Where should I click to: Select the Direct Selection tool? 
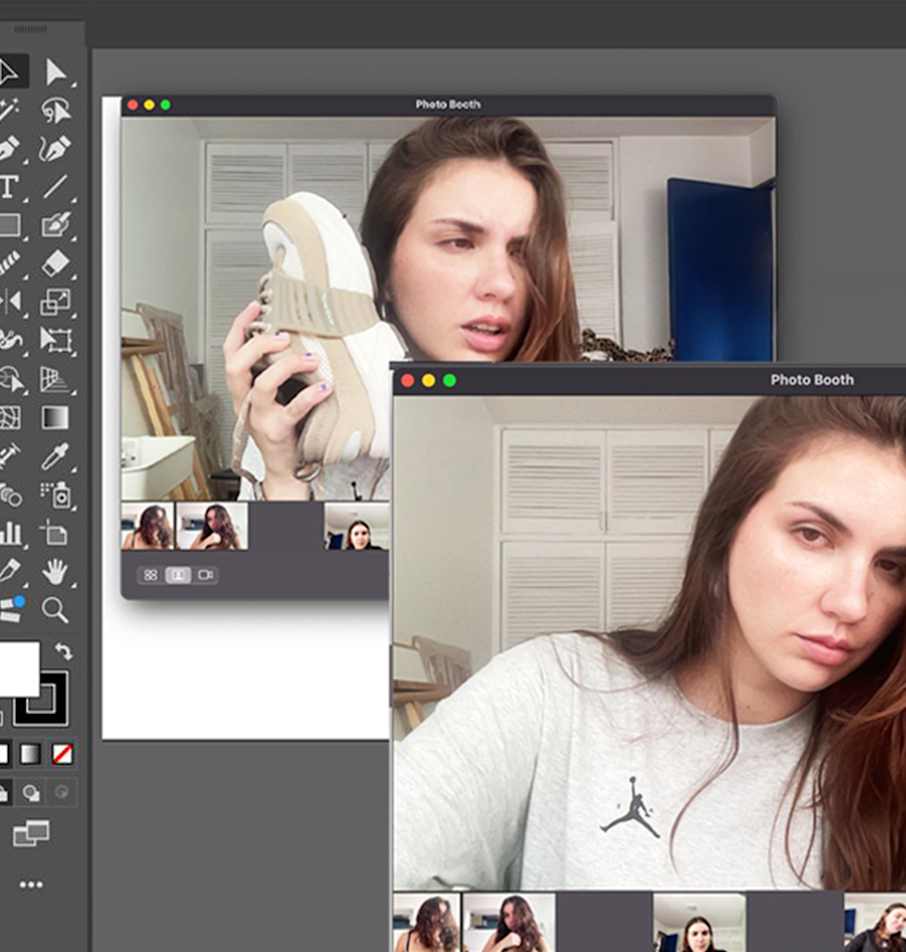coord(56,72)
